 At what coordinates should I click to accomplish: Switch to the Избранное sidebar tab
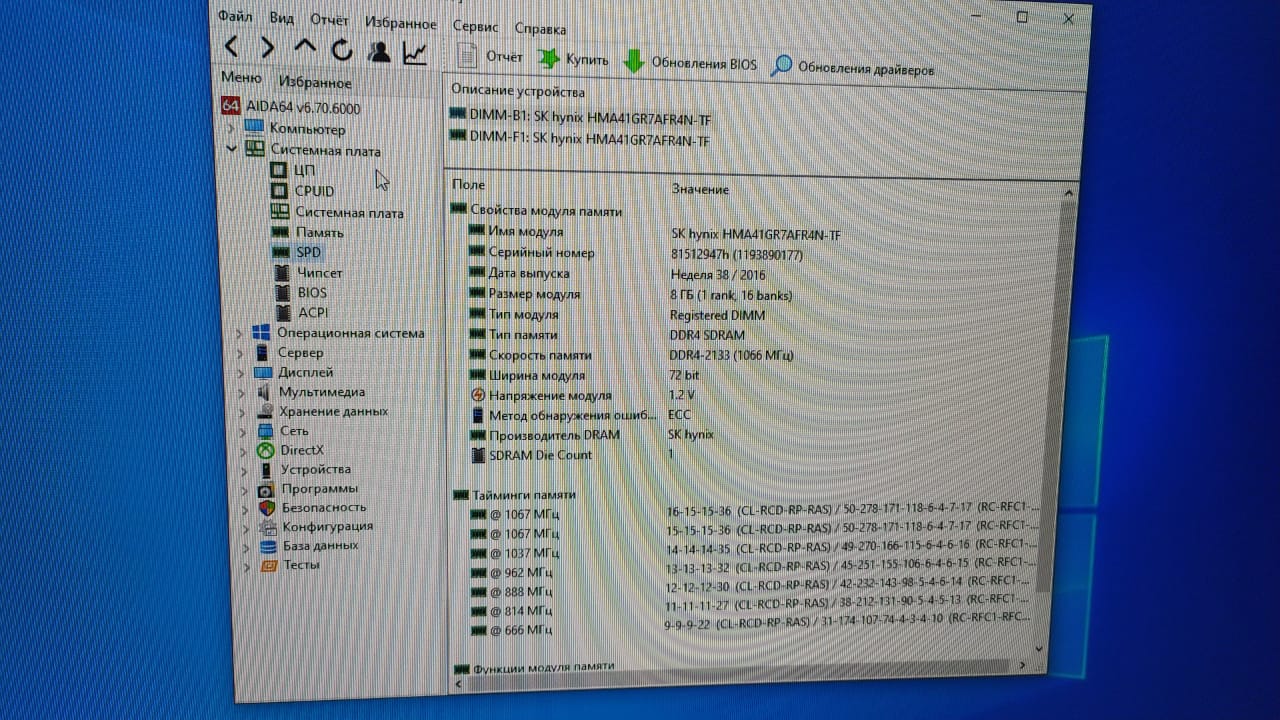point(315,83)
